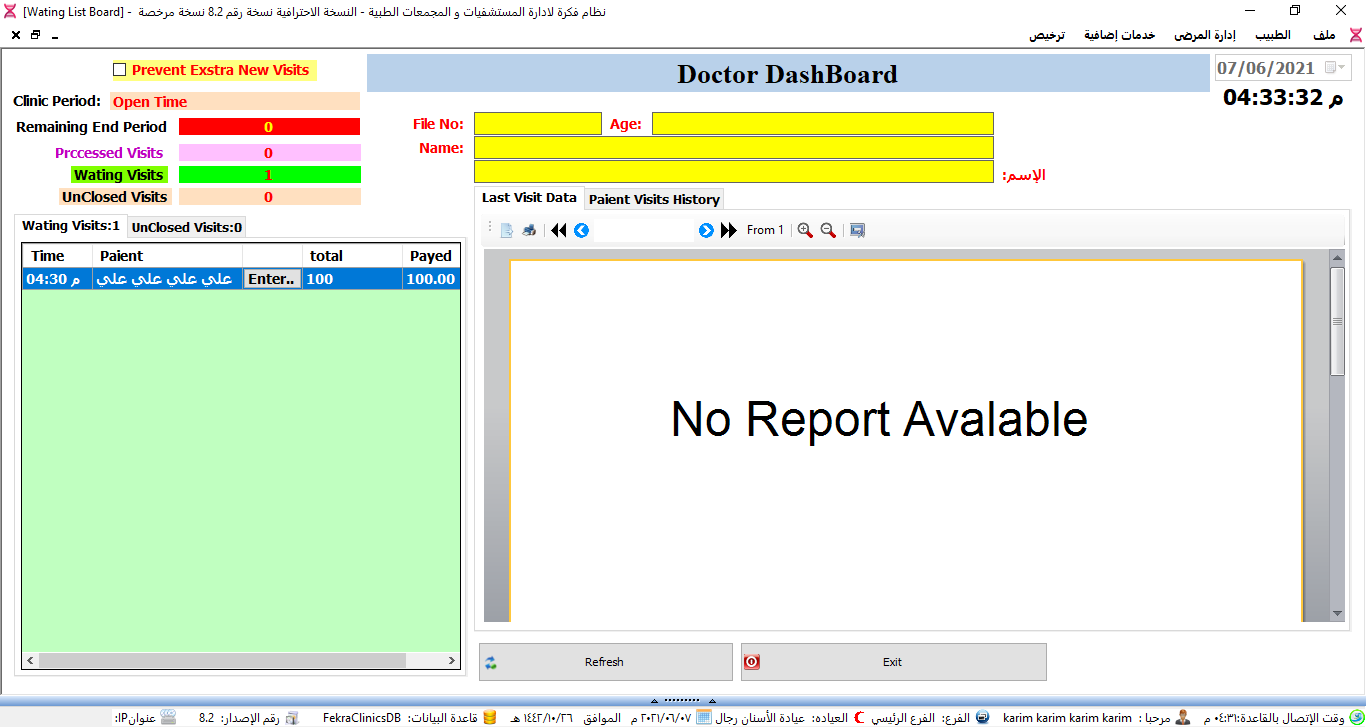1366x728 pixels.
Task: Jump to last report page
Action: click(728, 230)
